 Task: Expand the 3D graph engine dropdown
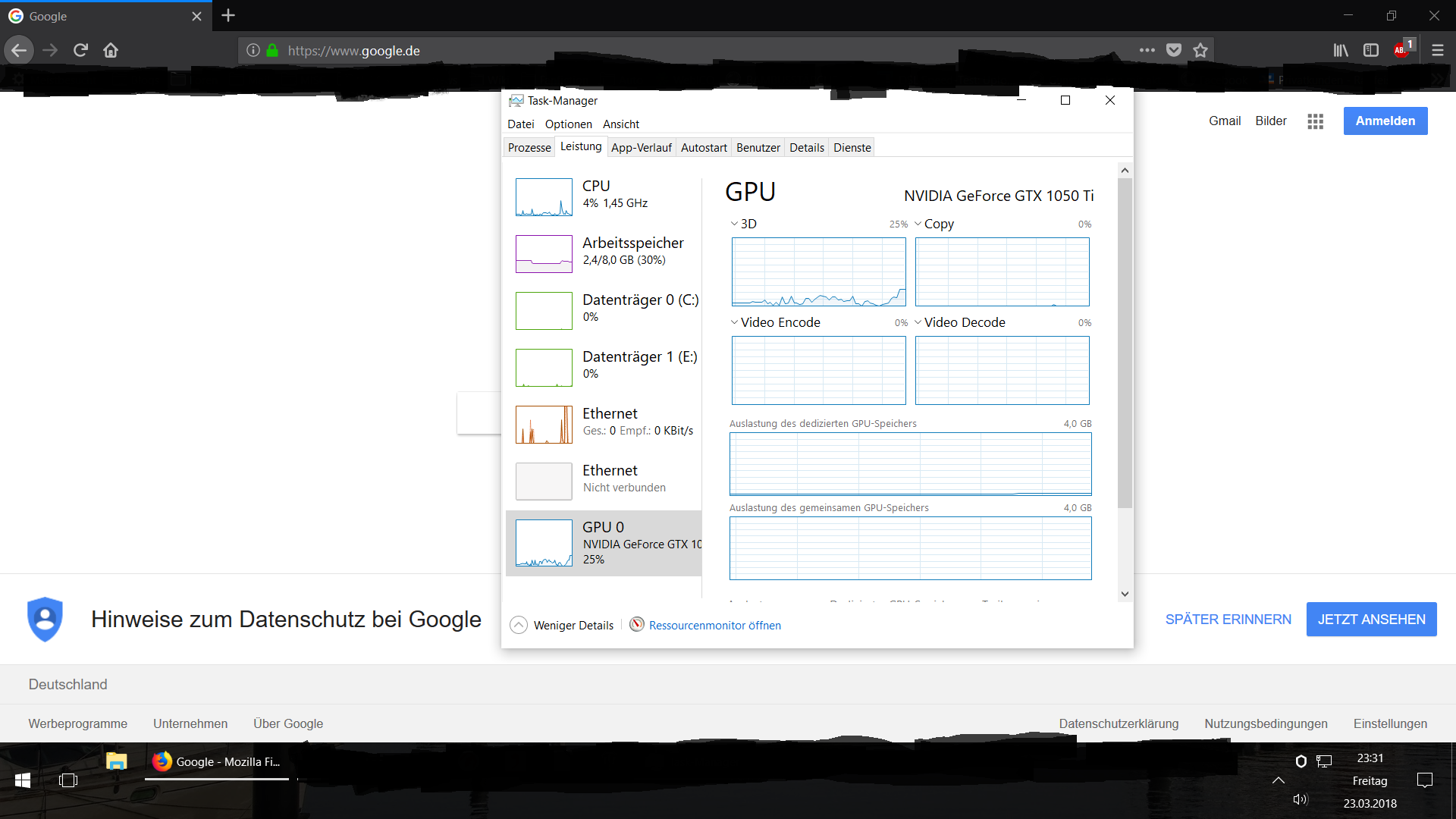tap(735, 224)
